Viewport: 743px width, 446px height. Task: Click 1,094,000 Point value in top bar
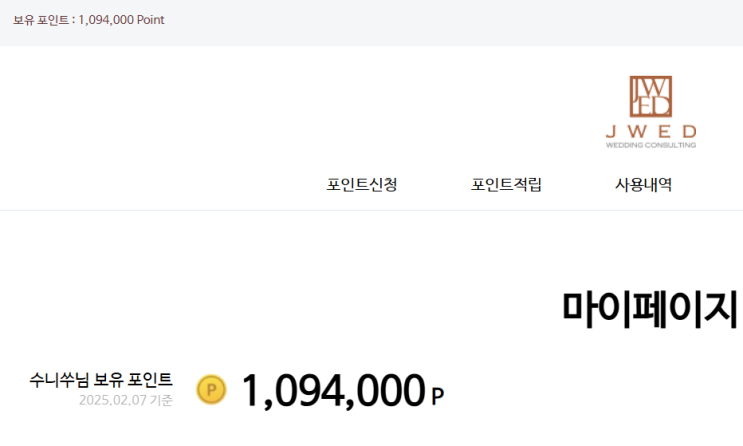[120, 20]
